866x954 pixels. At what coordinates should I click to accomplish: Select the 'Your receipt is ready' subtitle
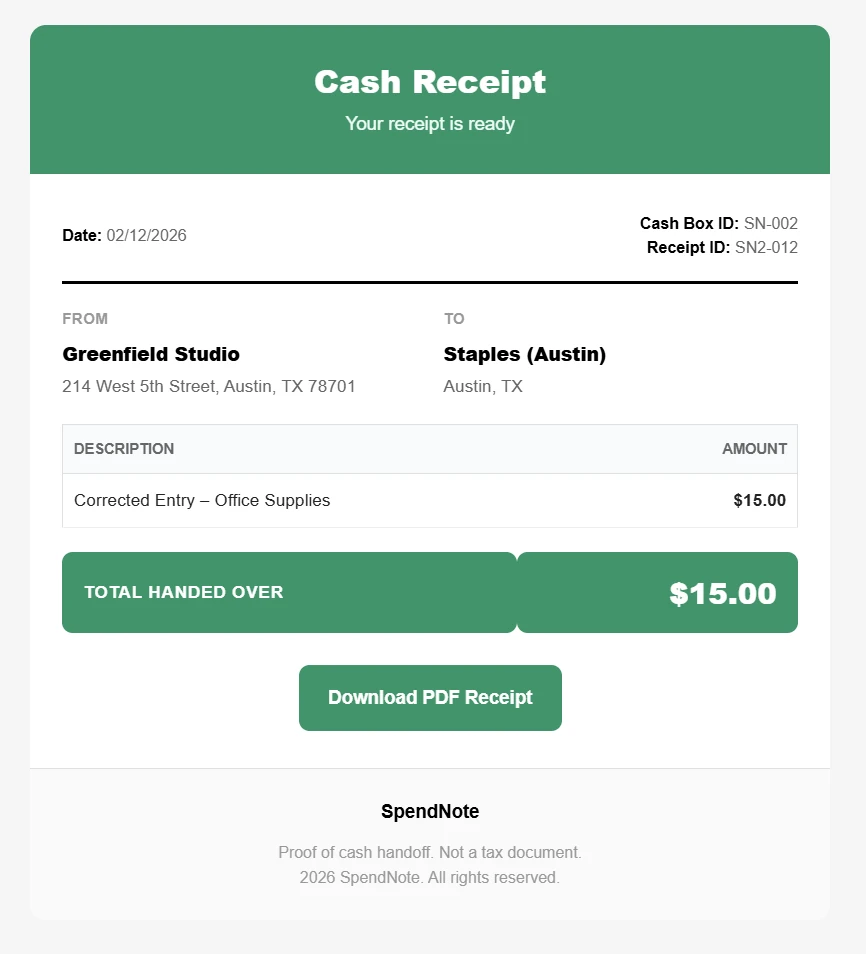(x=429, y=123)
